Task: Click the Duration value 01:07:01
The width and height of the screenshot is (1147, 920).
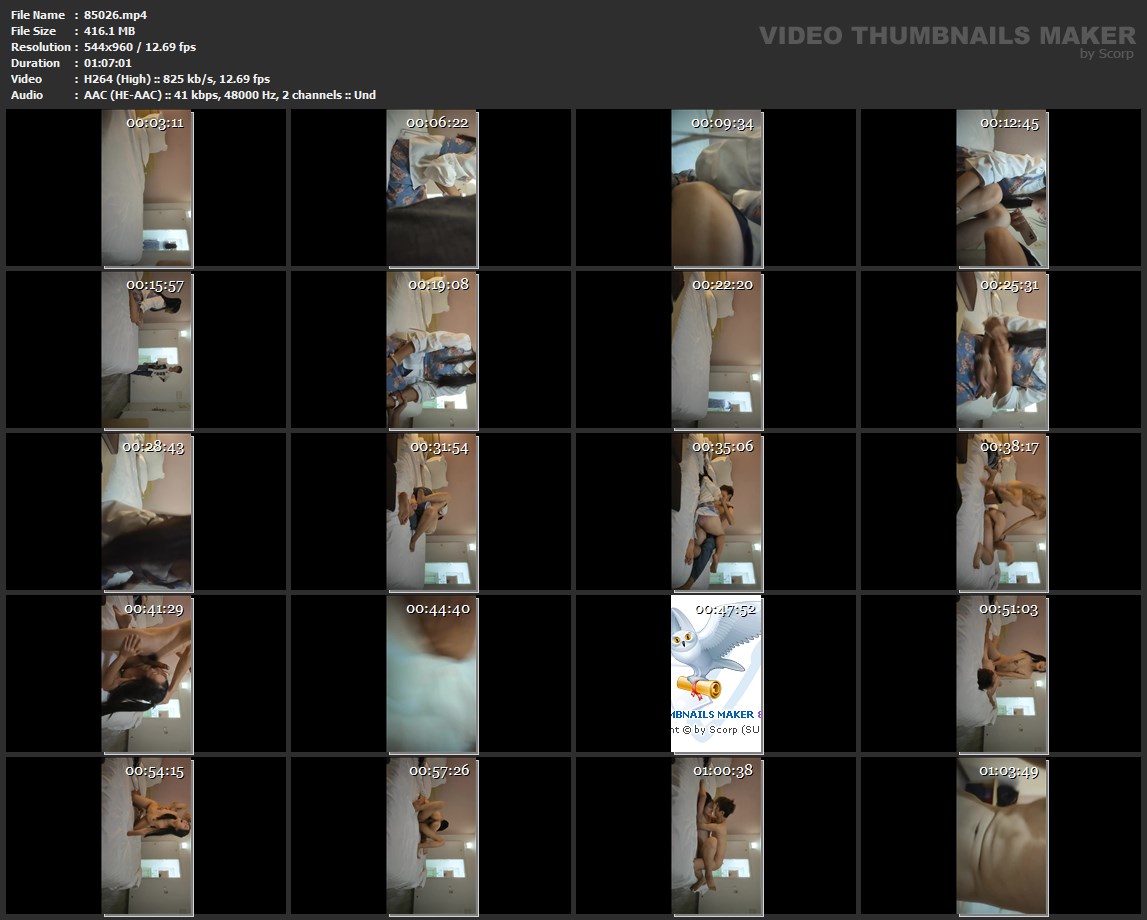Action: [x=108, y=63]
